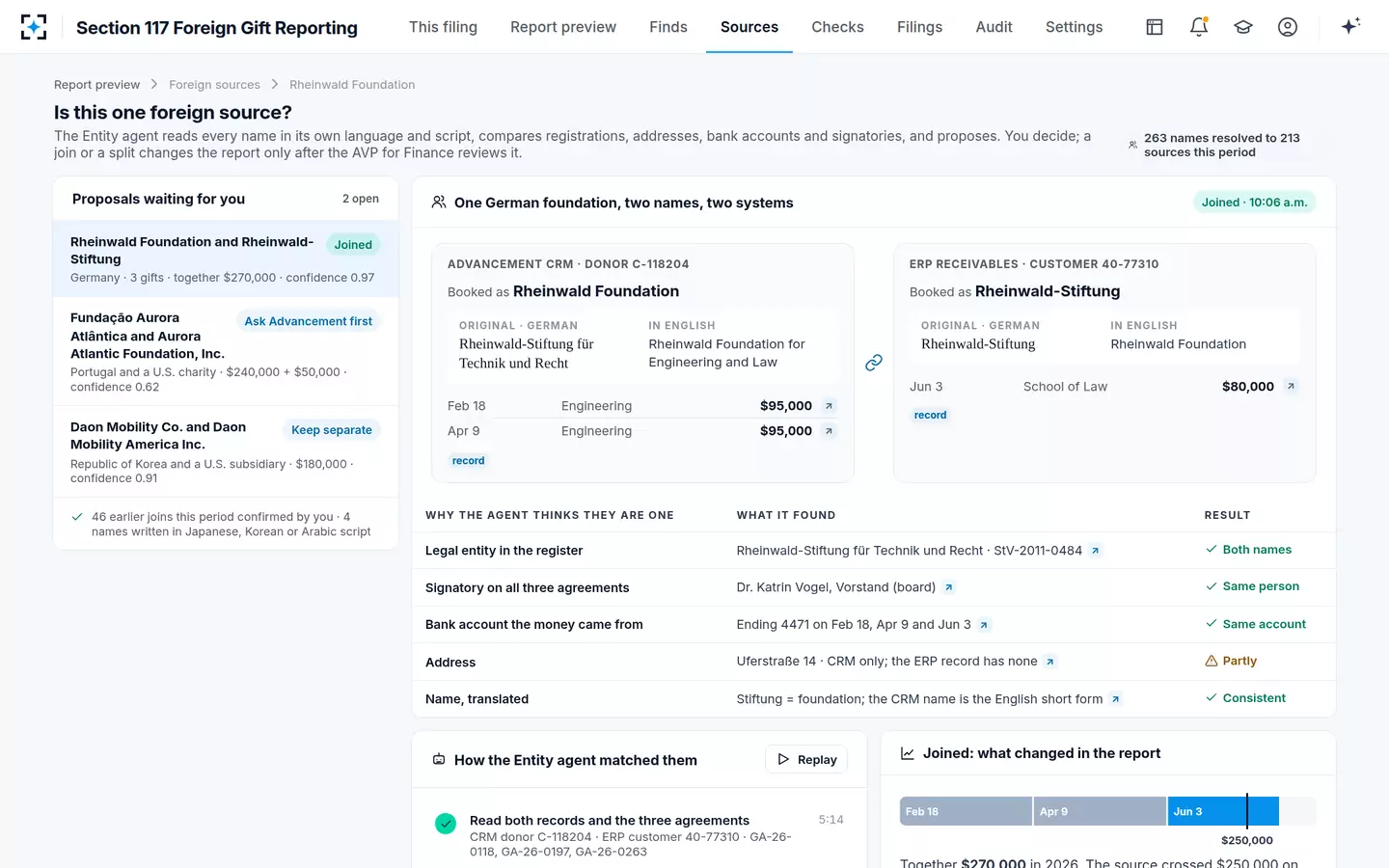
Task: Select the Rheinwald Foundation and Rheinwald-Stiftung proposal
Action: (x=226, y=259)
